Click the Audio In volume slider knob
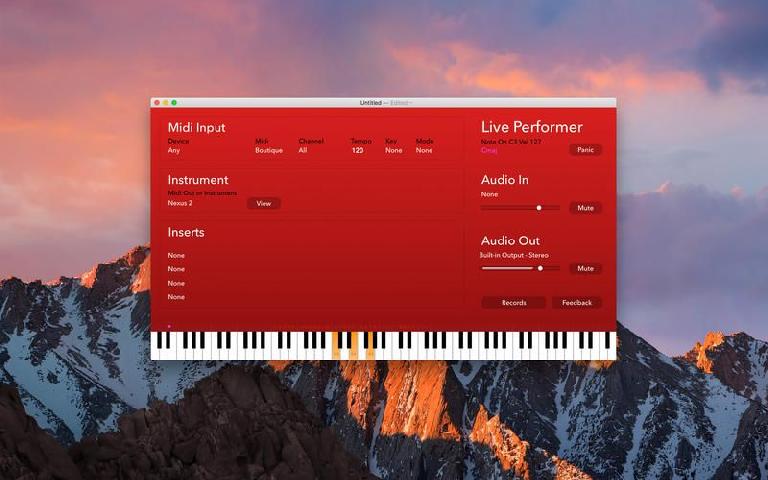Viewport: 768px width, 480px height. (539, 208)
